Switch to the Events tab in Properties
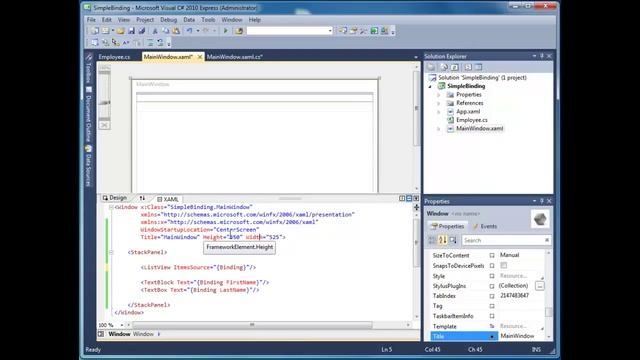 coord(484,226)
